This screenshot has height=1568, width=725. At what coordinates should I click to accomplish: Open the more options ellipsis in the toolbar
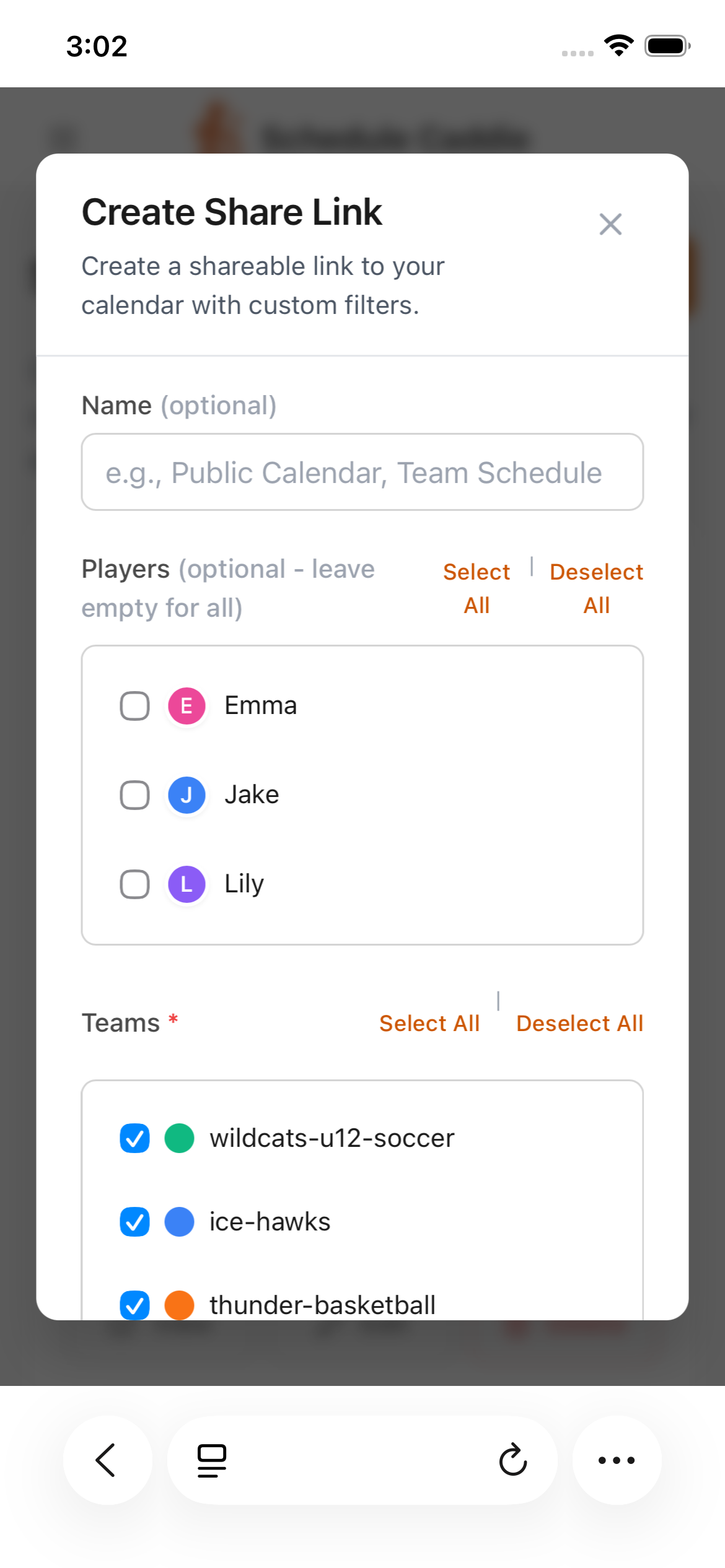coord(617,1461)
